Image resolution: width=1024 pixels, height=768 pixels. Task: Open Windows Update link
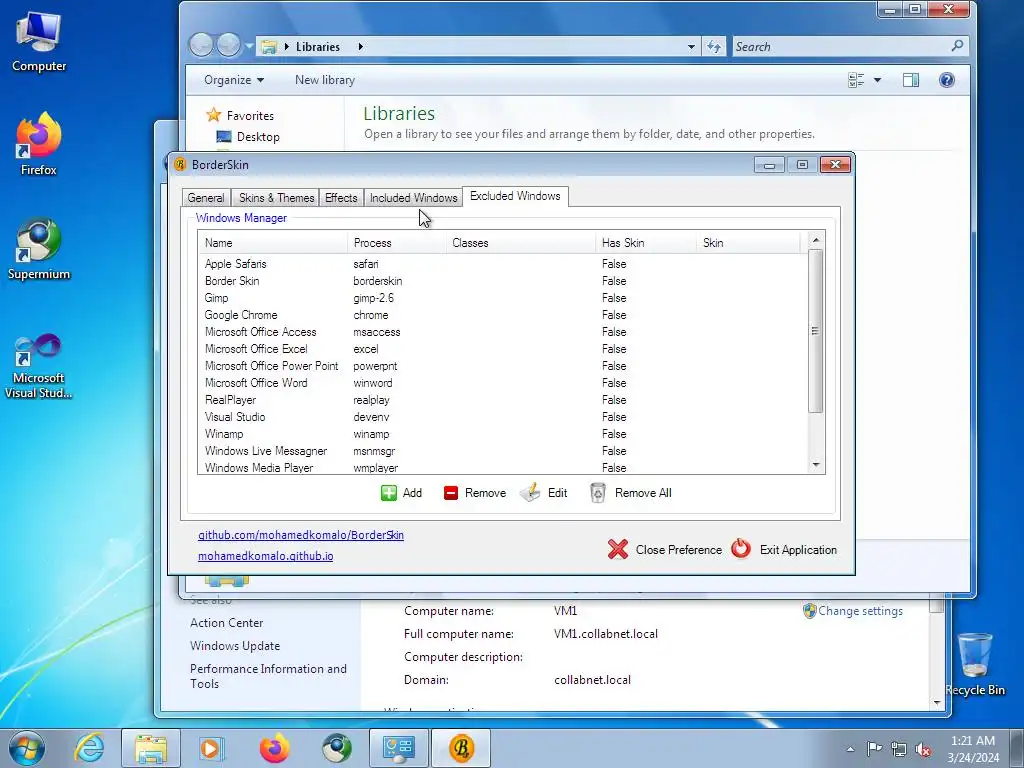point(235,645)
